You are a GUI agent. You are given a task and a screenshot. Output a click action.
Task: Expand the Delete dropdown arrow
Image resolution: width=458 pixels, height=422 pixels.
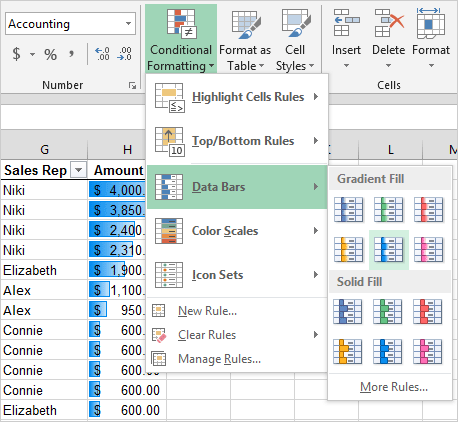point(388,66)
